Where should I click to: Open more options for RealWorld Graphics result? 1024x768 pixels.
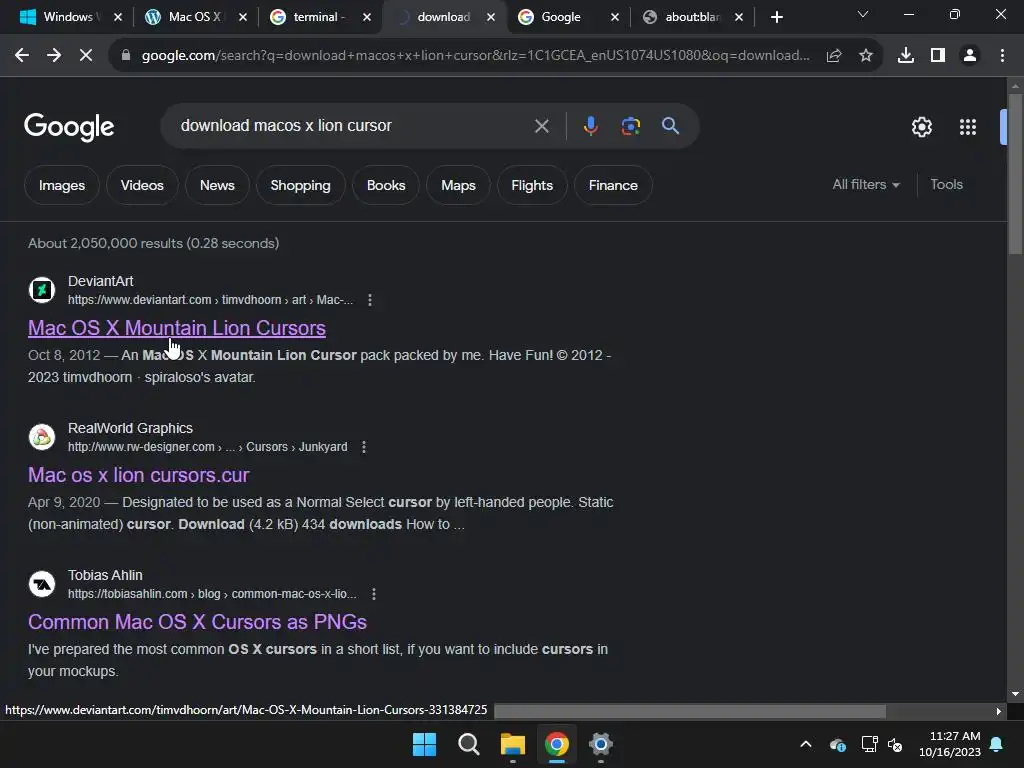coord(364,447)
